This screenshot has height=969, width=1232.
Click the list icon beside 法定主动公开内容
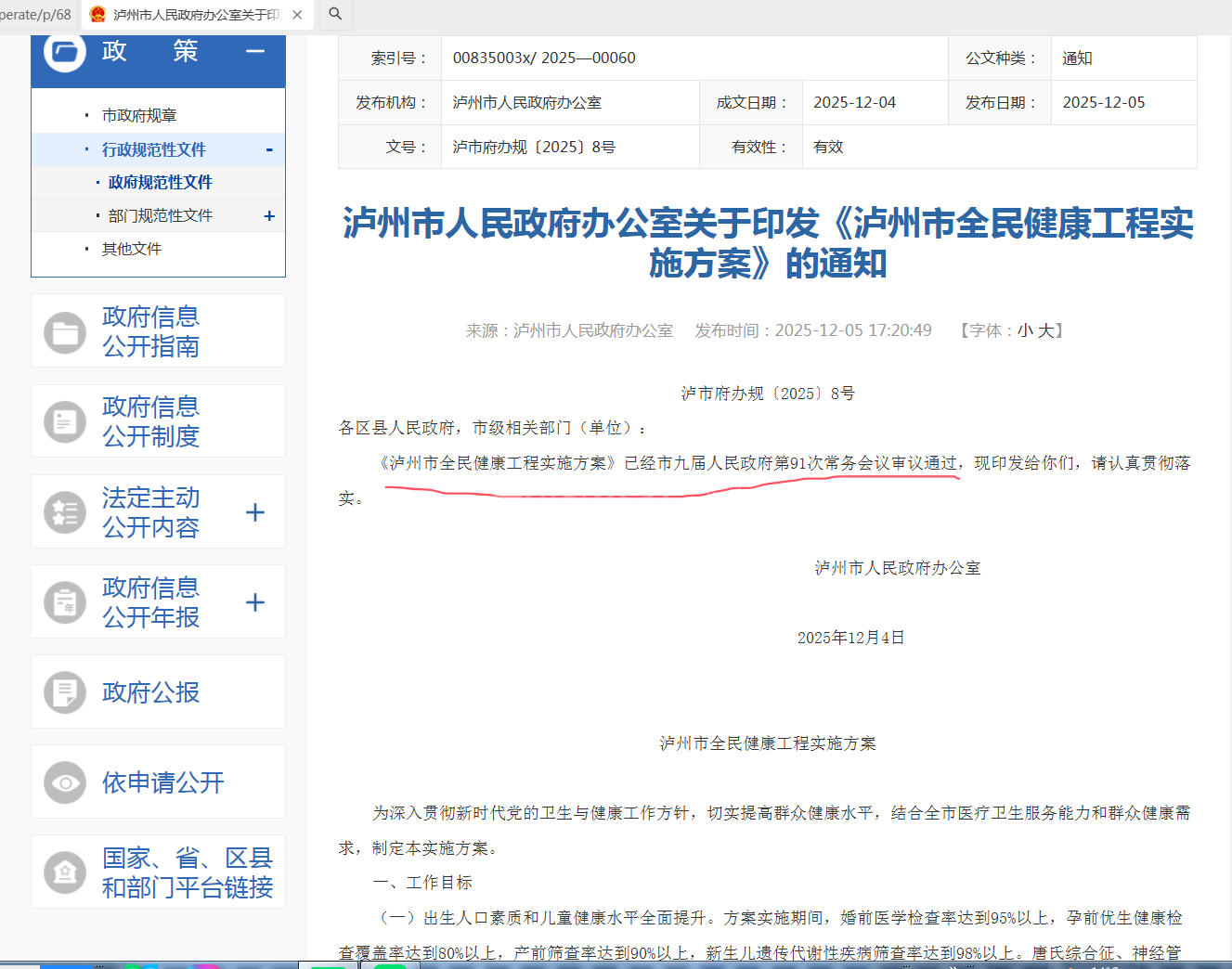[65, 511]
